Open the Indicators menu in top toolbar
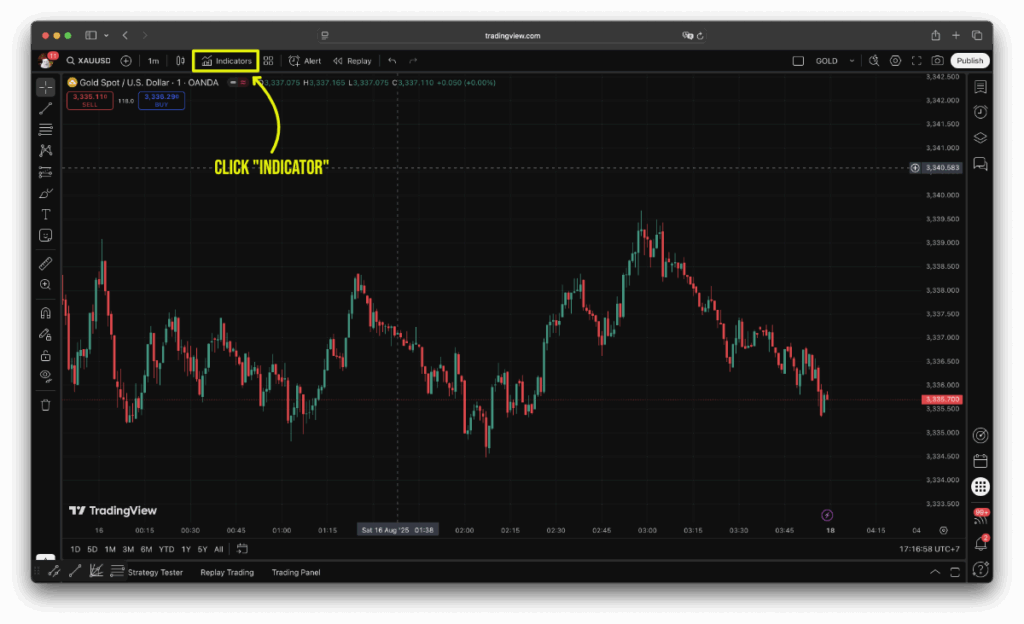 click(227, 61)
